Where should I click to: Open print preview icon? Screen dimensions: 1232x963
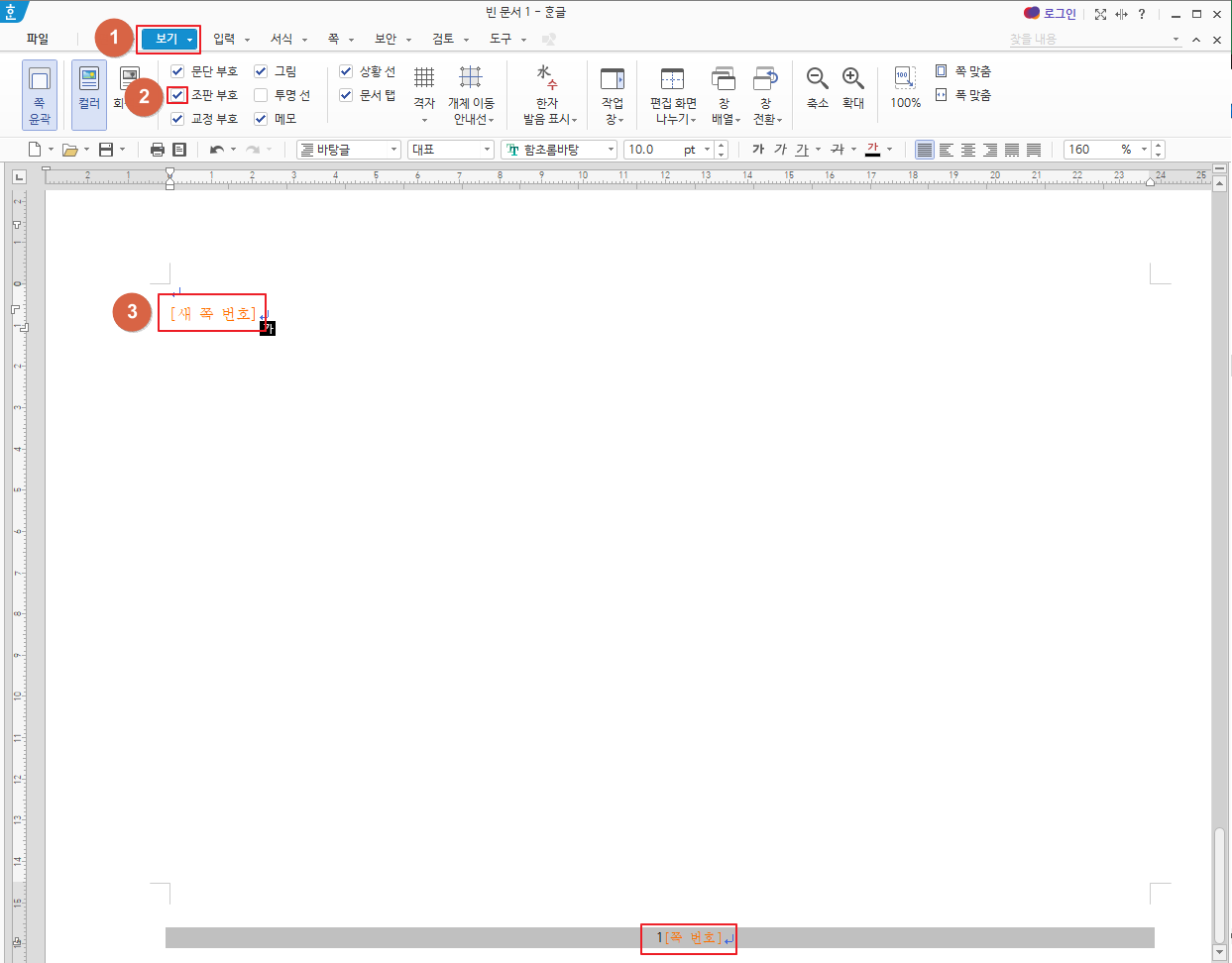point(179,150)
